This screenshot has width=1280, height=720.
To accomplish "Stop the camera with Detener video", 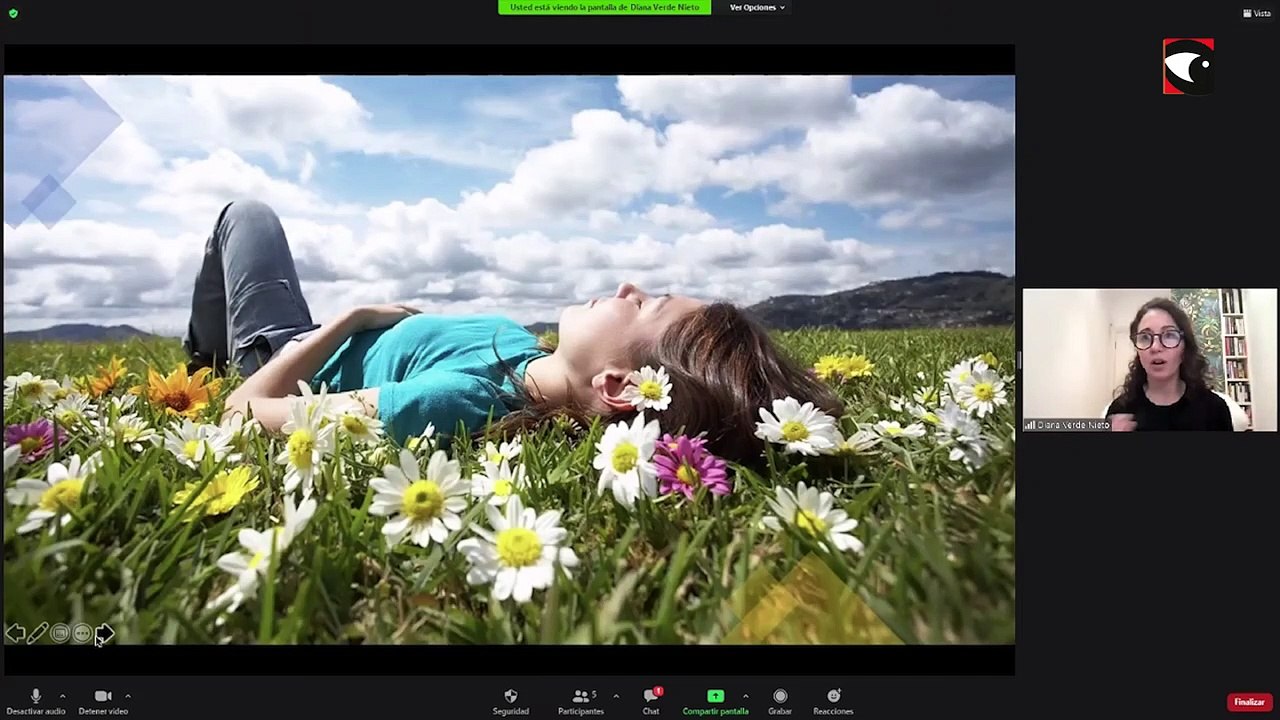I will [x=103, y=702].
